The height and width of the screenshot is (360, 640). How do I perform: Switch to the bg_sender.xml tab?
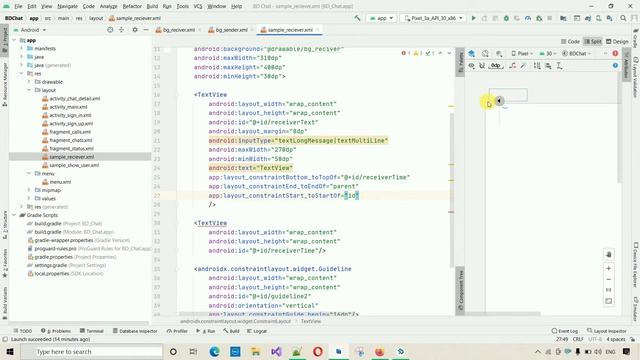tap(231, 30)
